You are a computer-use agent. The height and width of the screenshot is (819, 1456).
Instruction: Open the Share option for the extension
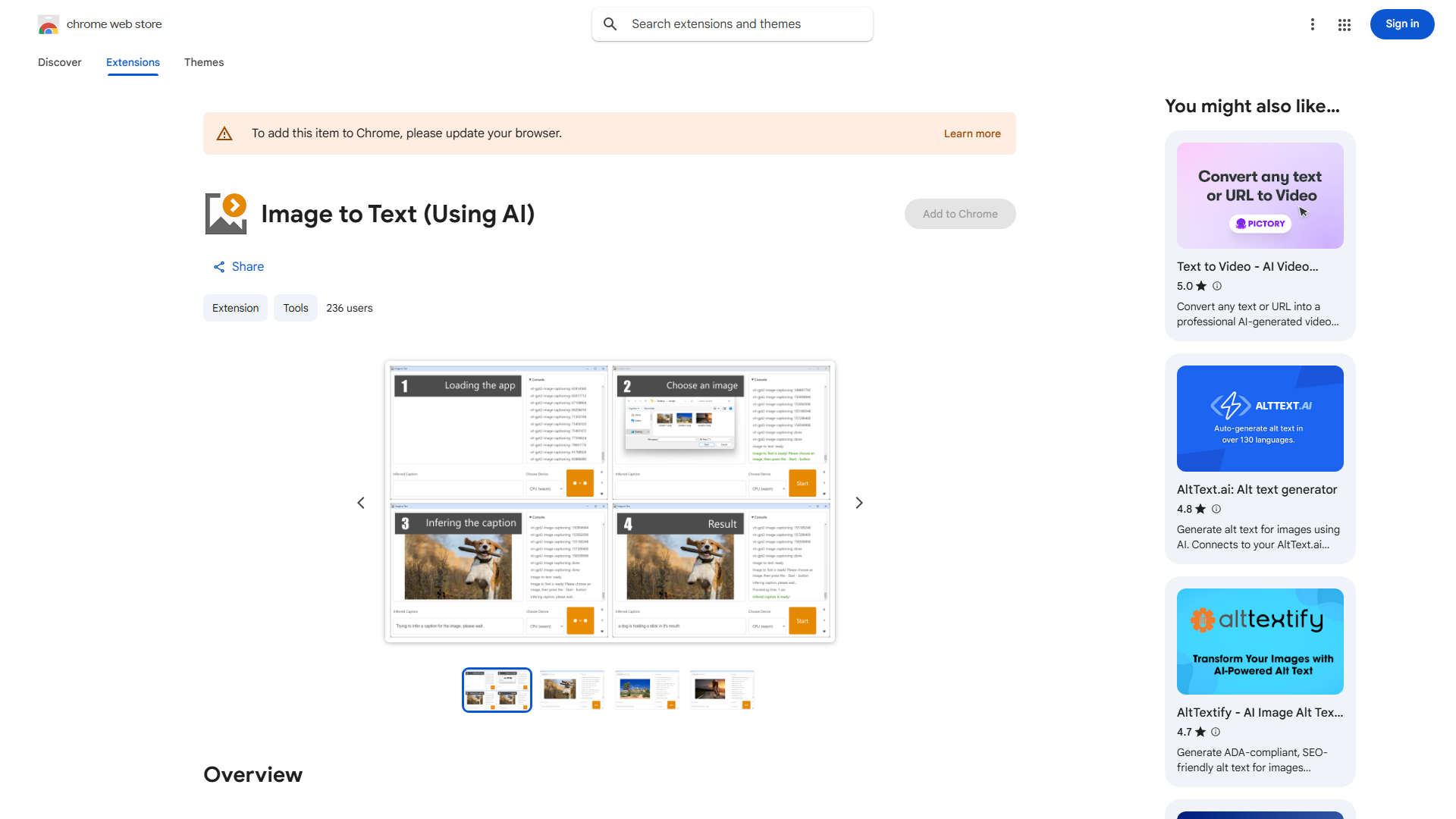(238, 266)
